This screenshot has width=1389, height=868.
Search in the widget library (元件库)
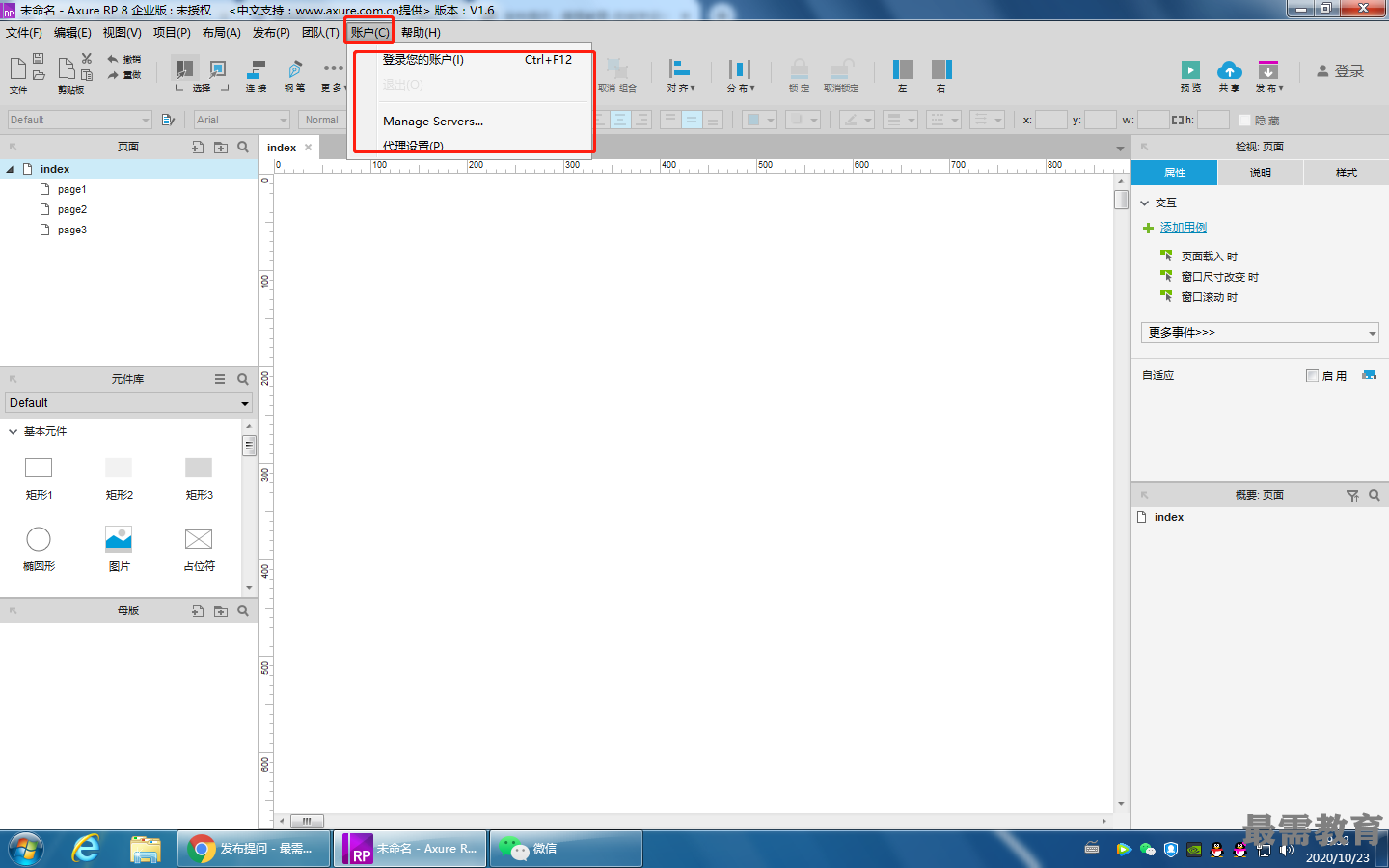243,379
